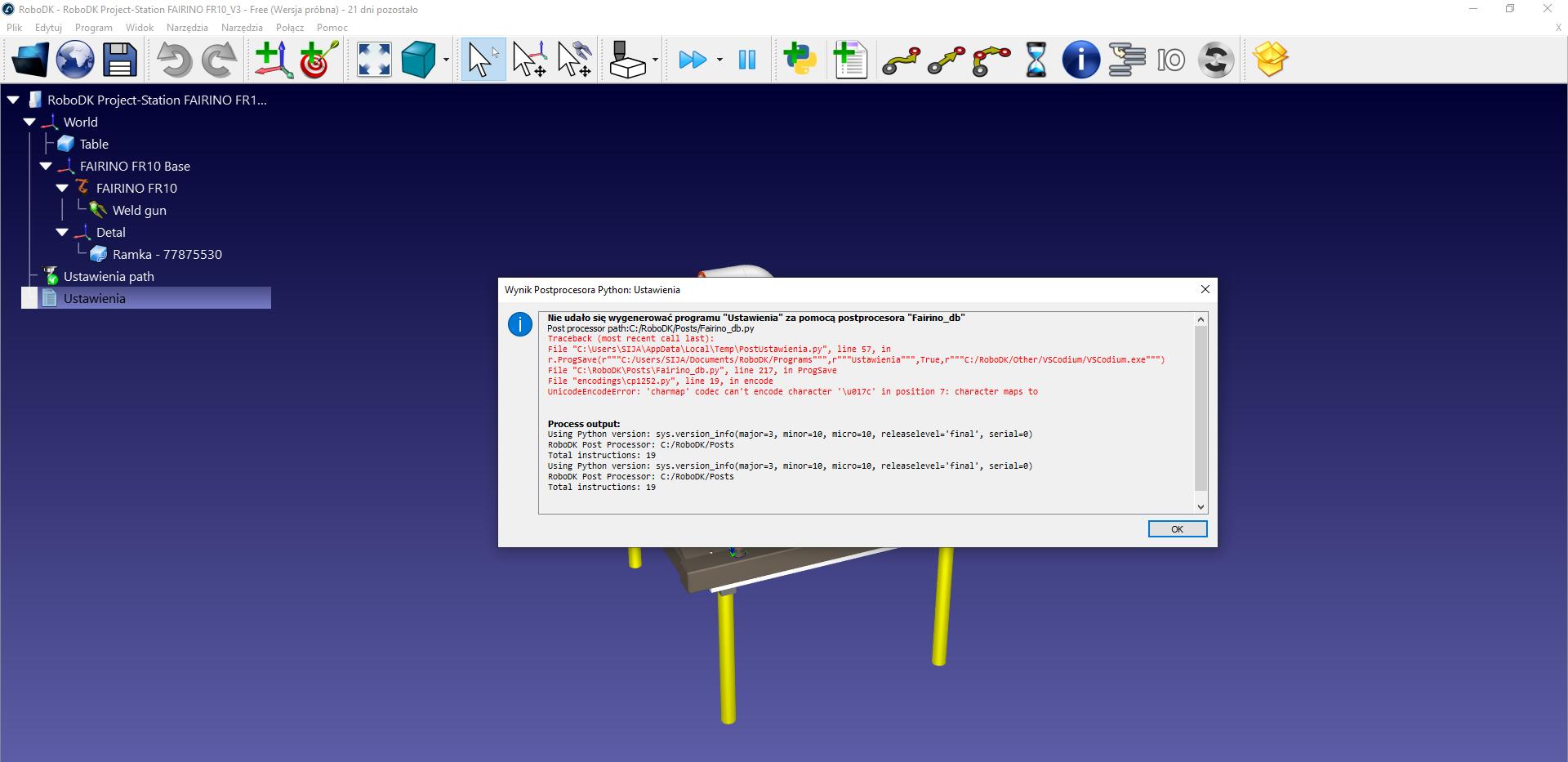Click the IO instruction icon
1568x762 pixels.
[x=1170, y=60]
